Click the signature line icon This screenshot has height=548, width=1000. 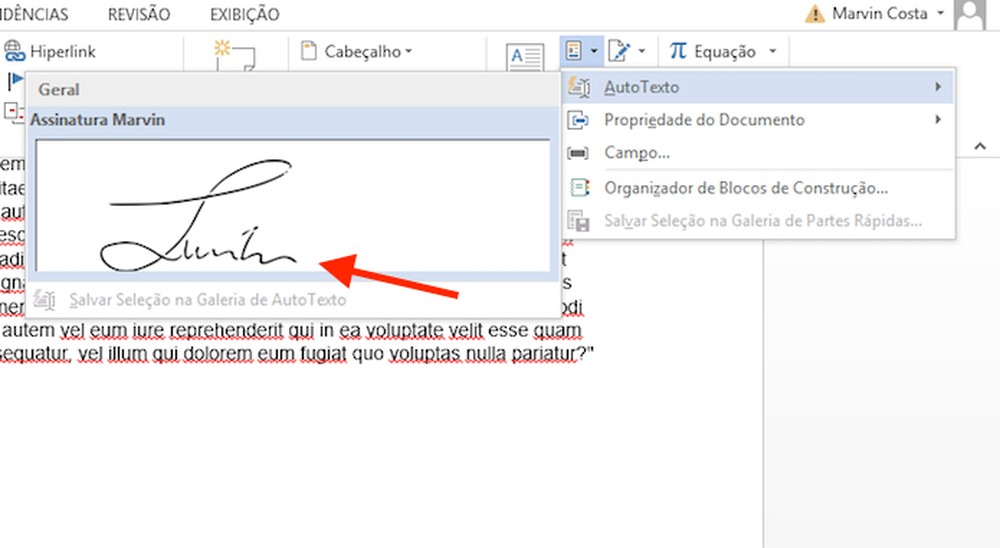click(619, 51)
